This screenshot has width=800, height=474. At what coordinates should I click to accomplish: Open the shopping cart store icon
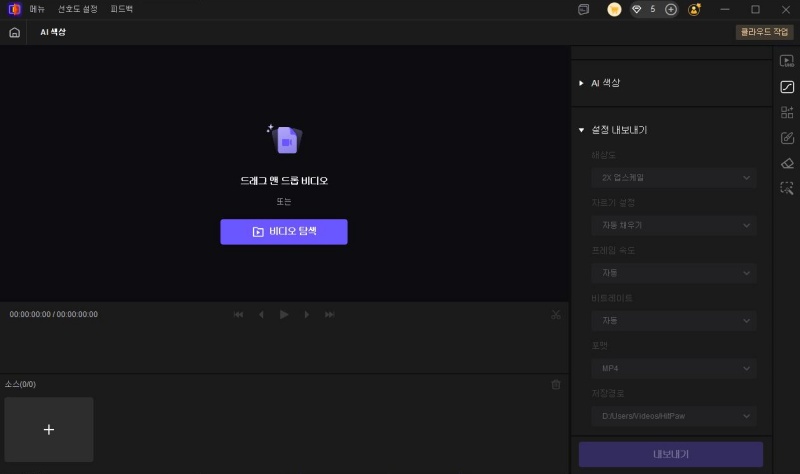coord(614,9)
